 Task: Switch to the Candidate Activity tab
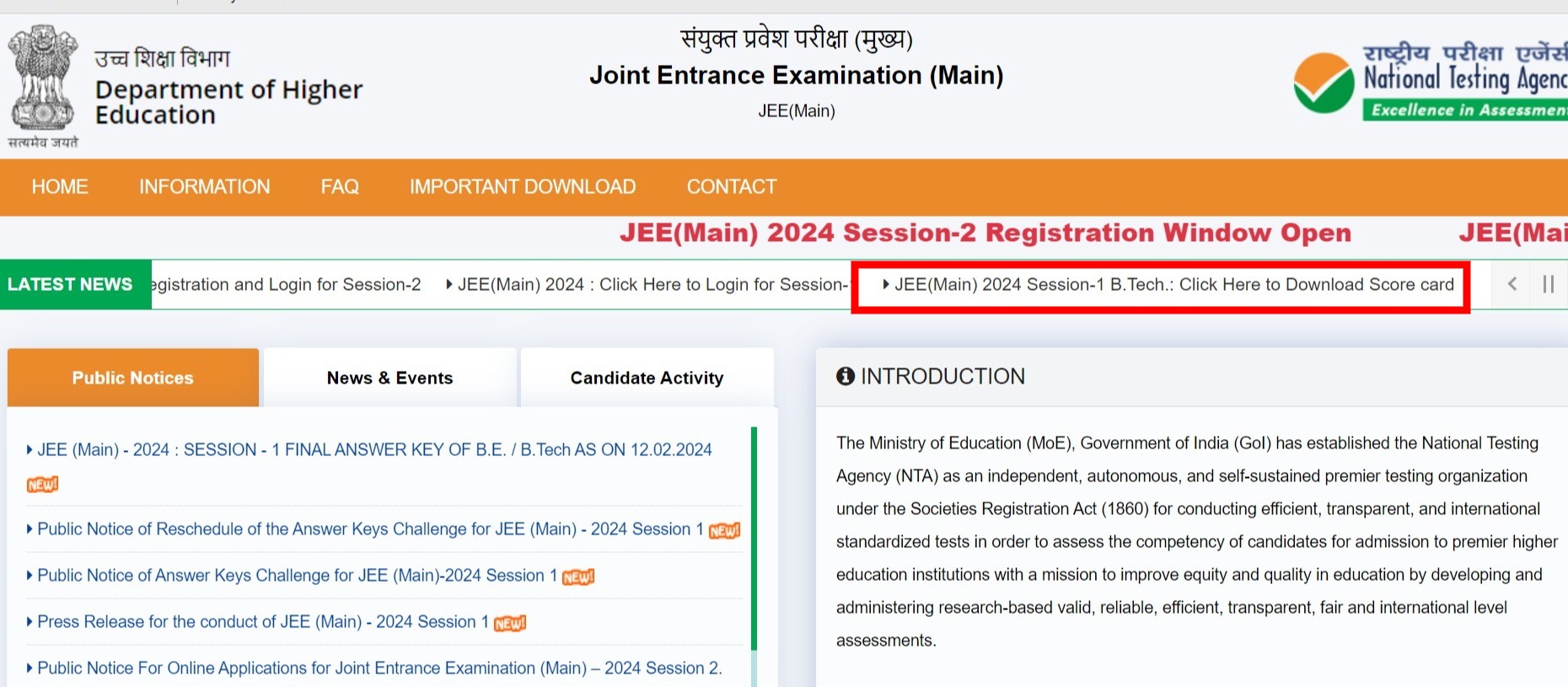pyautogui.click(x=647, y=378)
